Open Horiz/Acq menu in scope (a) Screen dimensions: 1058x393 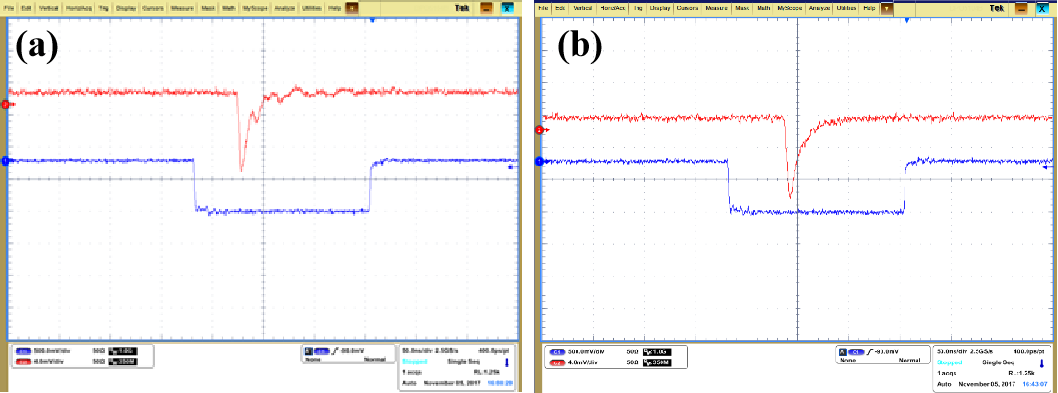(78, 8)
